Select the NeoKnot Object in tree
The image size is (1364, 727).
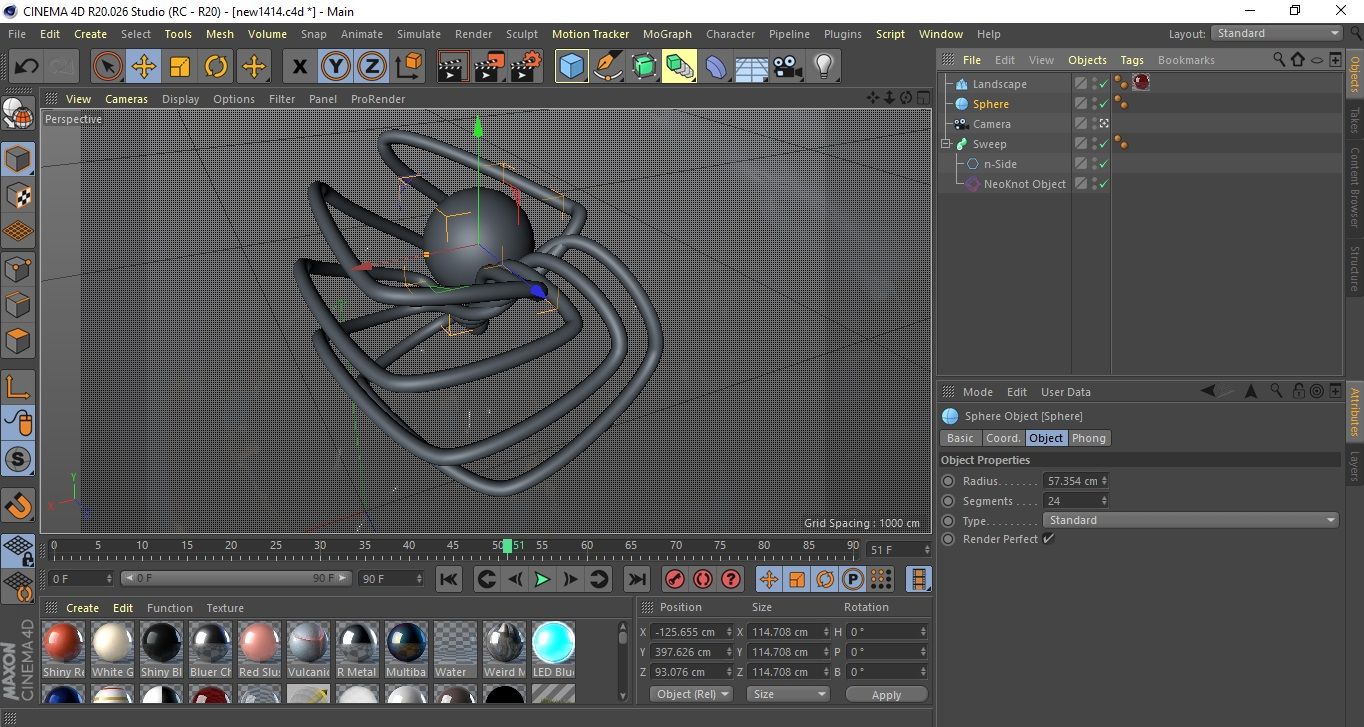(x=1024, y=184)
